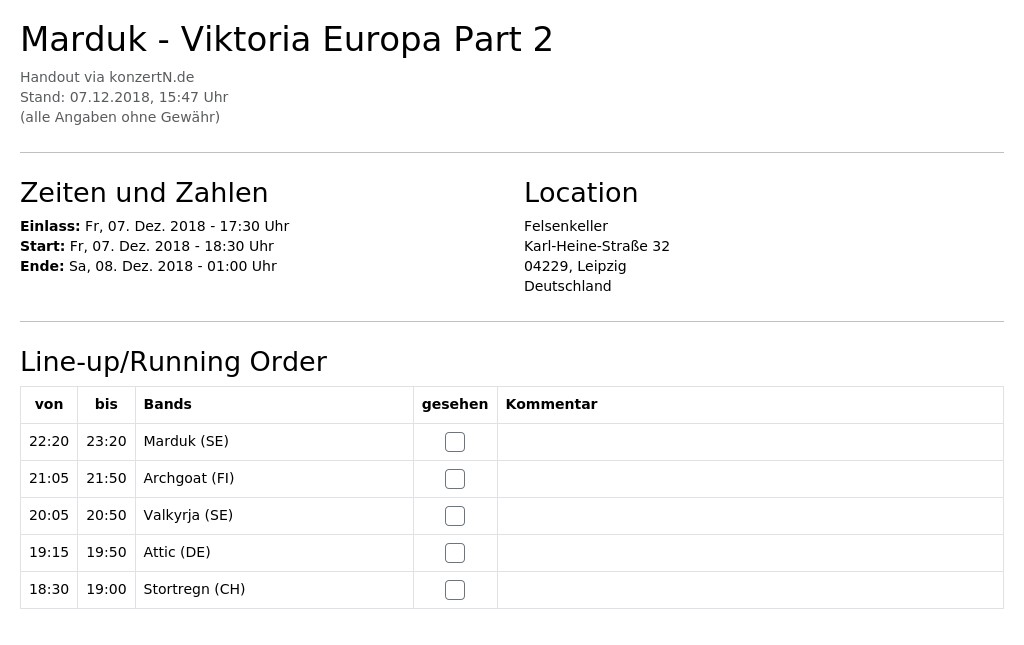Select the Karl-Heine-Straße 32 address line
The image size is (1024, 645).
click(597, 246)
